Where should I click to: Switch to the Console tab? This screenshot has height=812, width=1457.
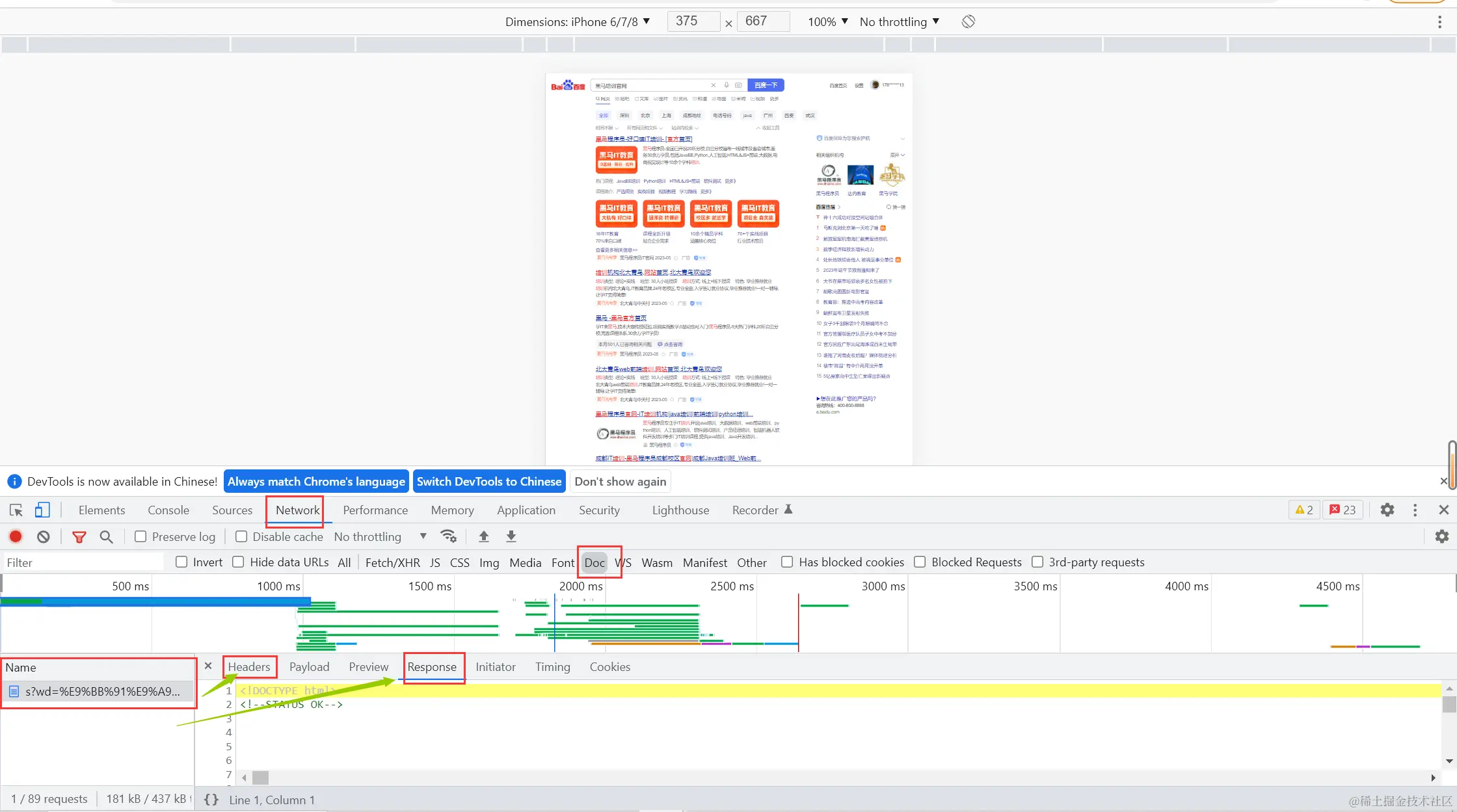coord(168,510)
